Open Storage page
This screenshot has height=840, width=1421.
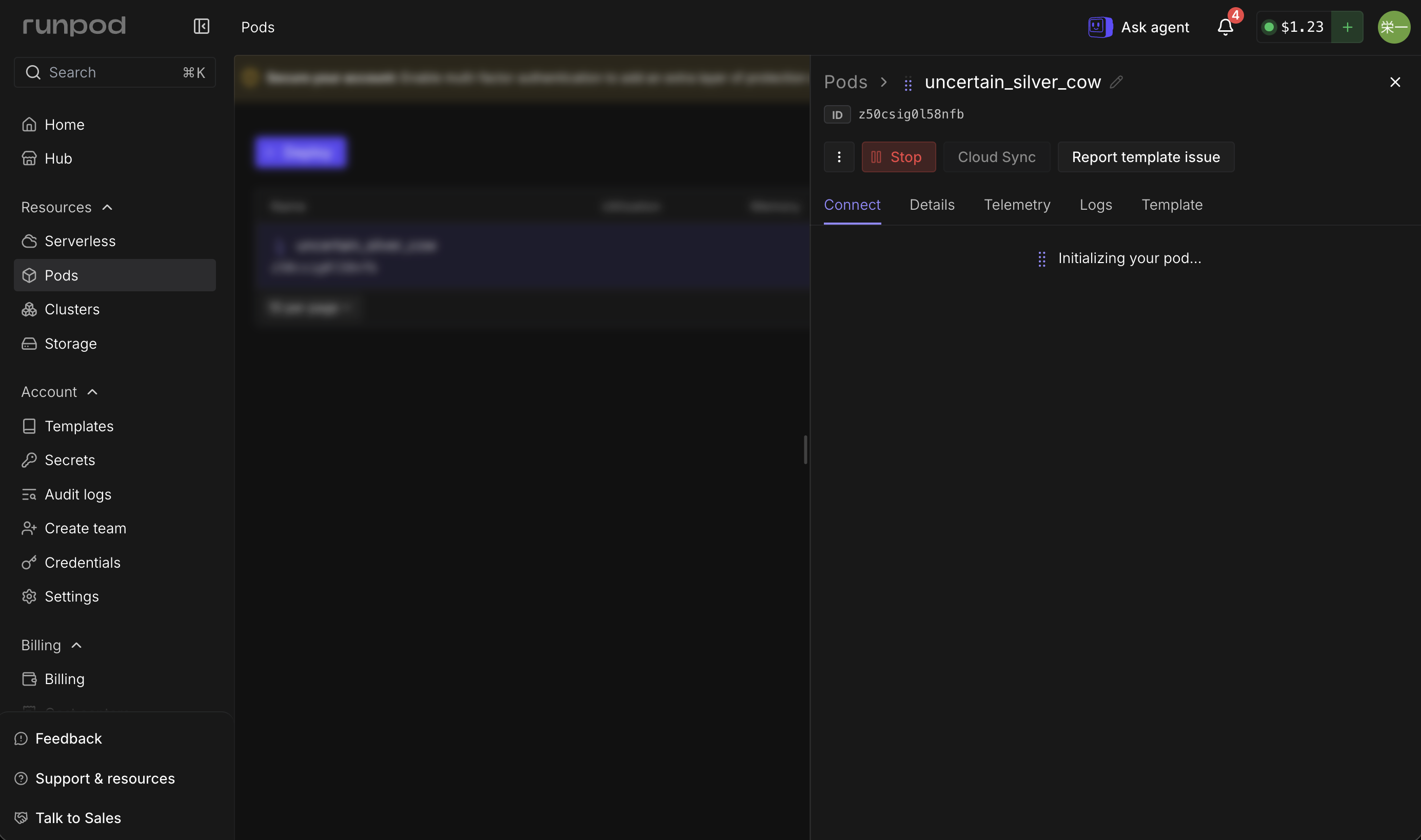pyautogui.click(x=115, y=344)
